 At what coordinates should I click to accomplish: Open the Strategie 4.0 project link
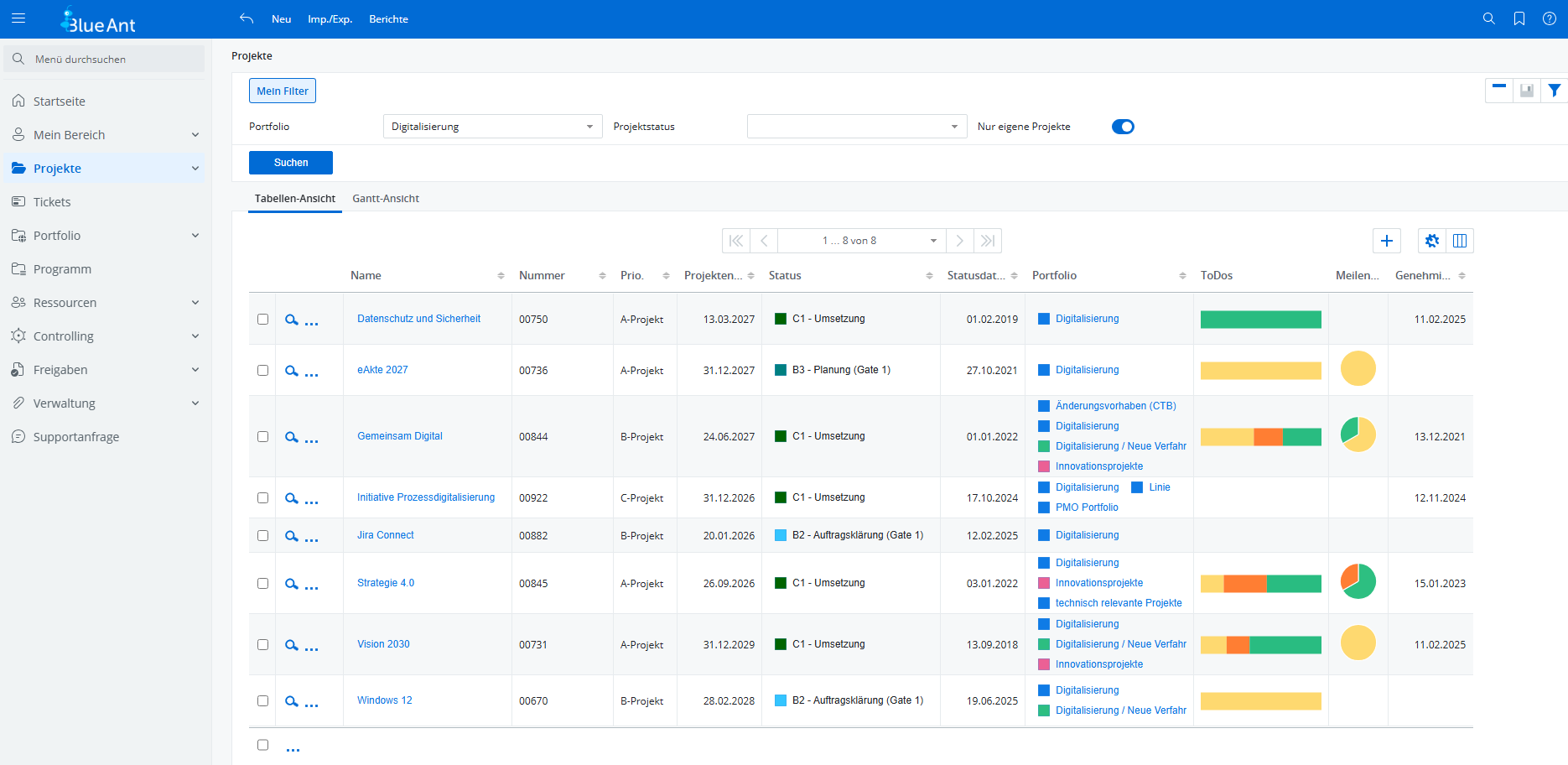click(x=386, y=583)
